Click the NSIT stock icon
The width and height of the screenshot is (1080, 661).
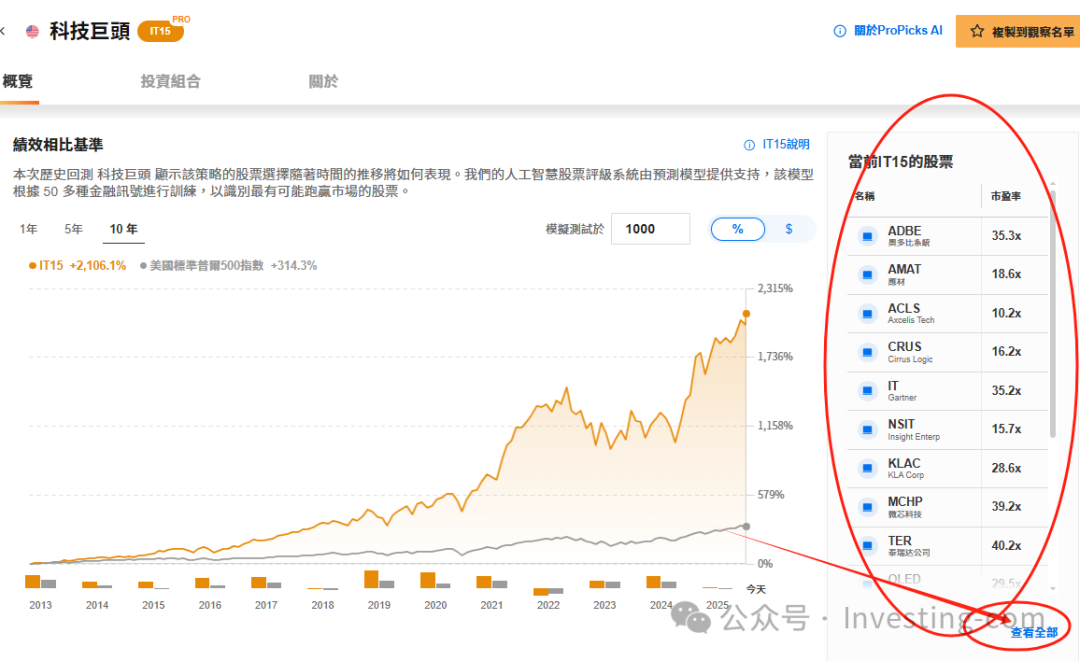click(x=867, y=430)
